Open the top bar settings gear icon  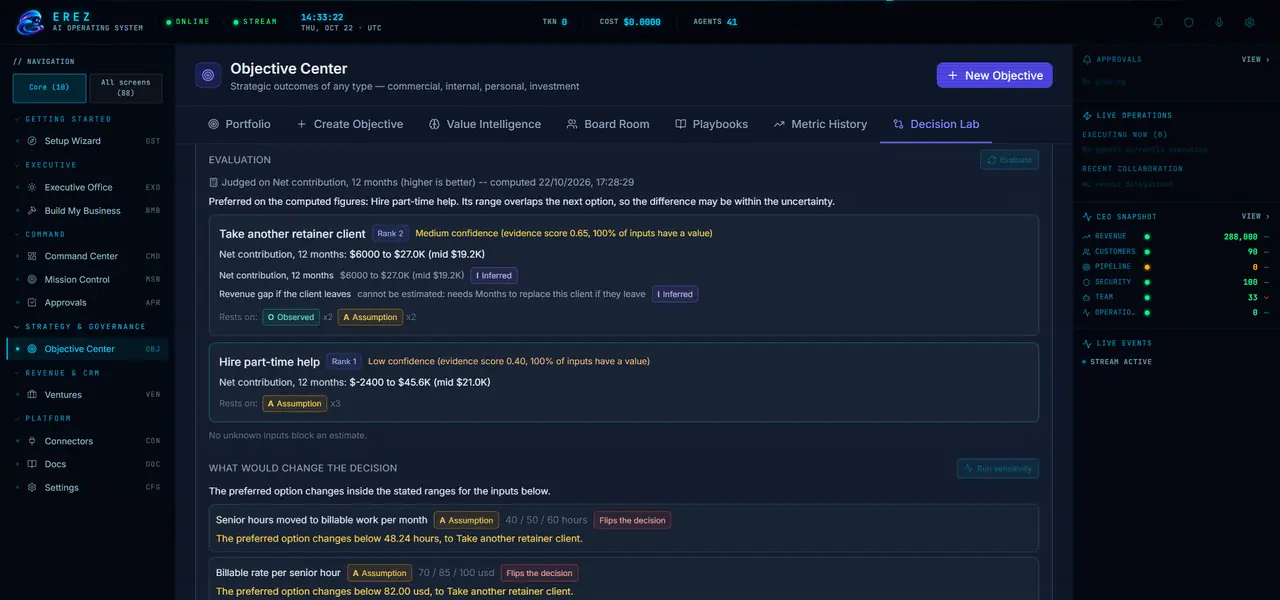click(1249, 22)
